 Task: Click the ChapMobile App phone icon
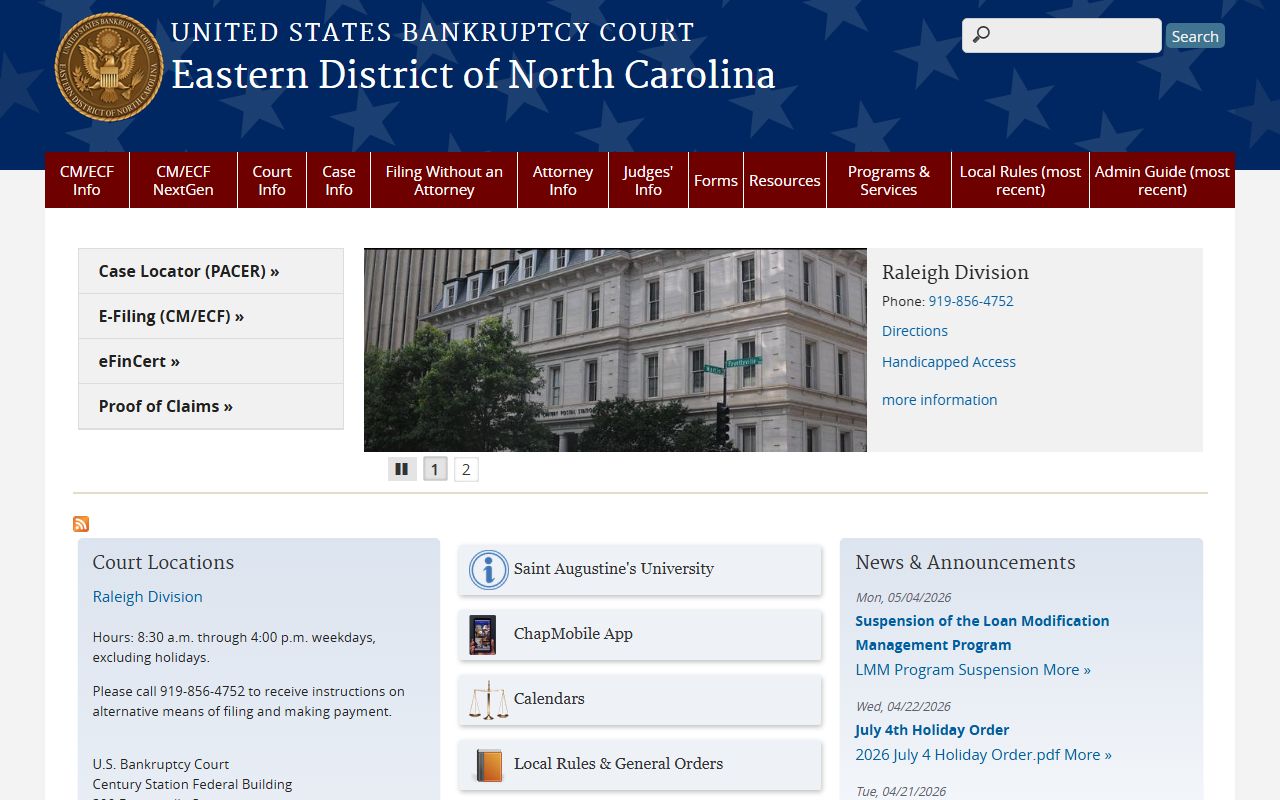click(483, 635)
